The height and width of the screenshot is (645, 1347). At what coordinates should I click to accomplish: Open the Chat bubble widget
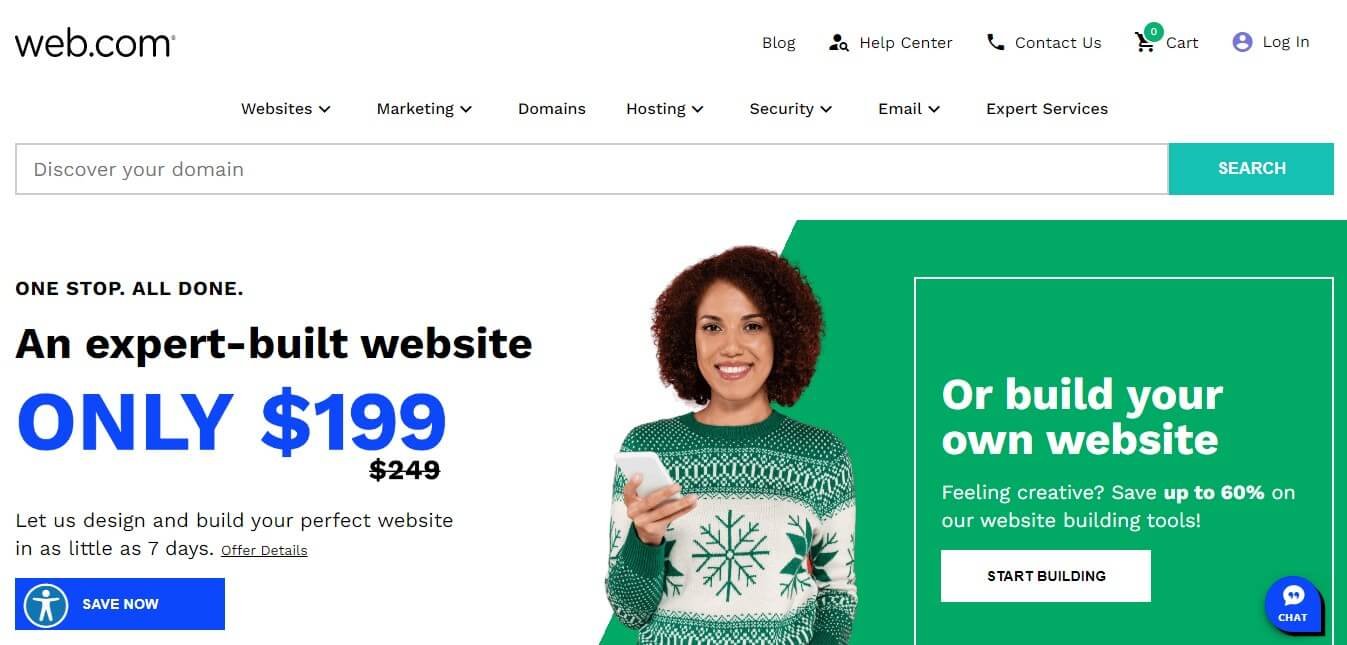coord(1293,604)
